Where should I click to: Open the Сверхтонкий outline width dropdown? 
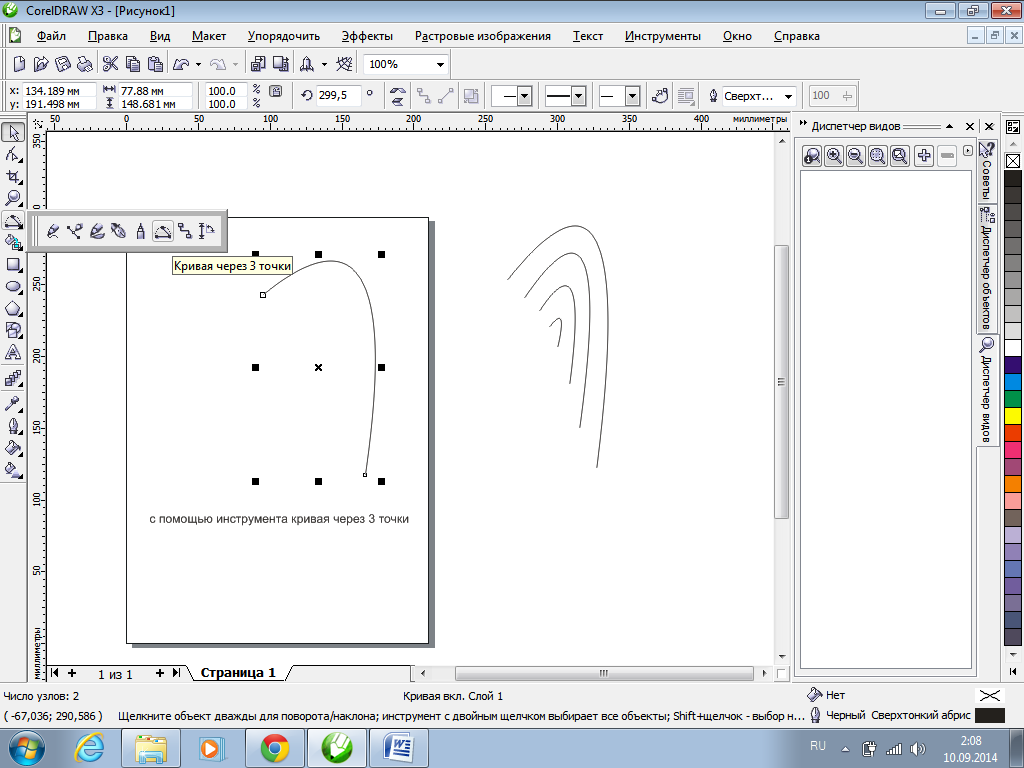coord(788,96)
